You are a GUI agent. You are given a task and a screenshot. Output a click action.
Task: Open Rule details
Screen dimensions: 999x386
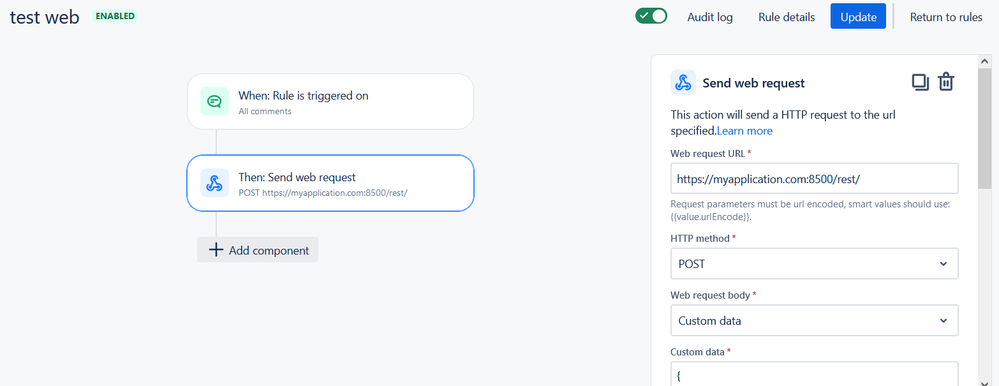coord(786,17)
